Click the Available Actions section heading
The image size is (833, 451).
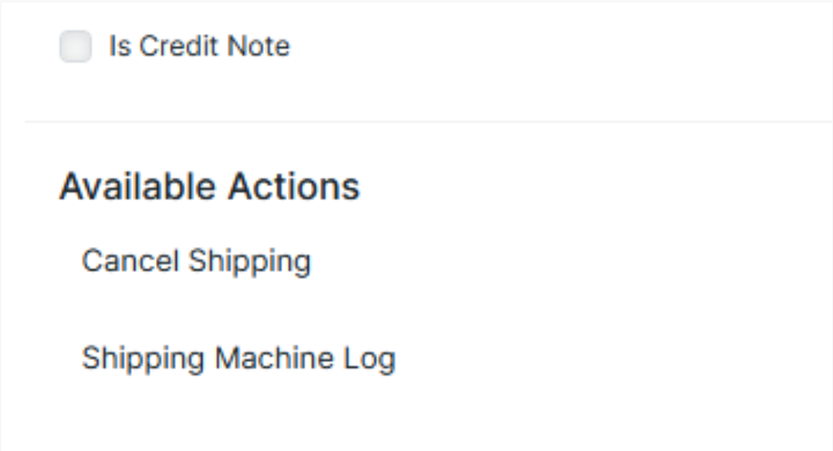(x=209, y=187)
